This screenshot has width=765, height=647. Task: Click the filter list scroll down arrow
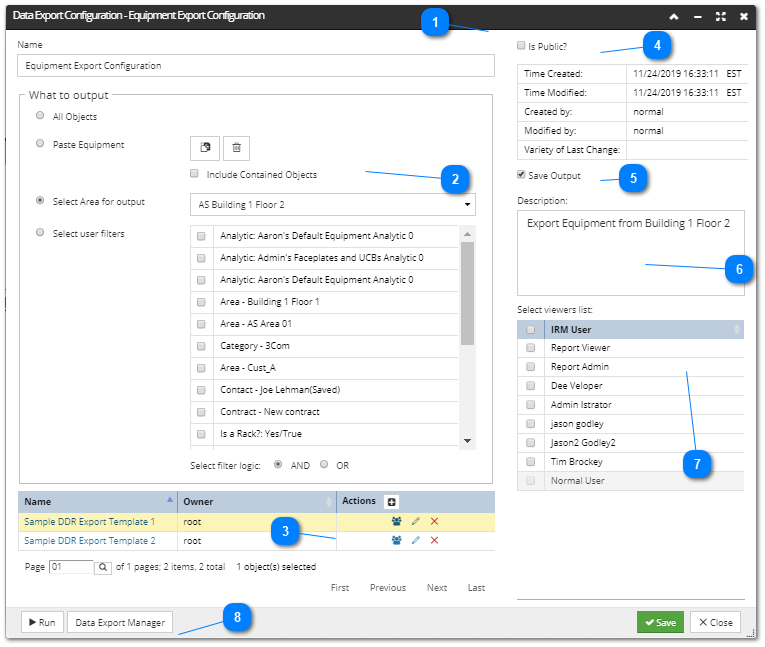pos(467,441)
